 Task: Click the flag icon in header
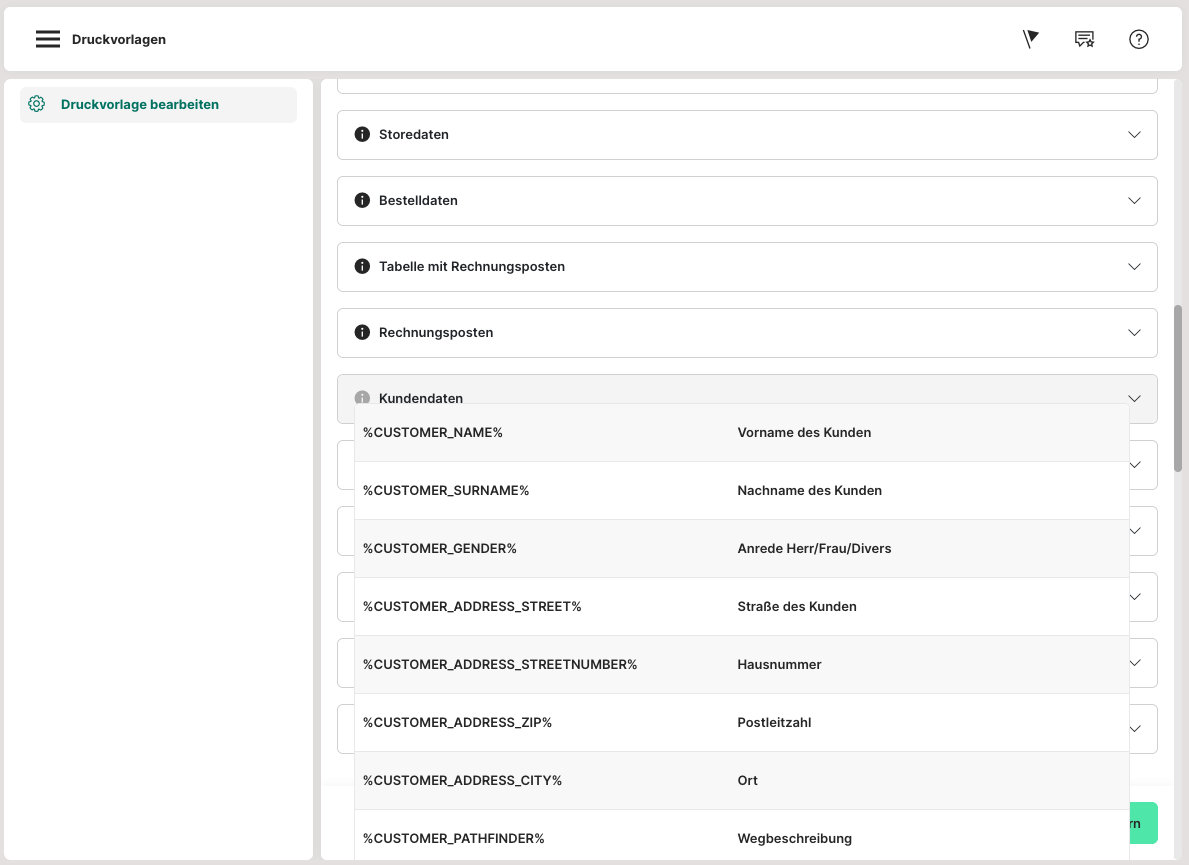pyautogui.click(x=1031, y=39)
